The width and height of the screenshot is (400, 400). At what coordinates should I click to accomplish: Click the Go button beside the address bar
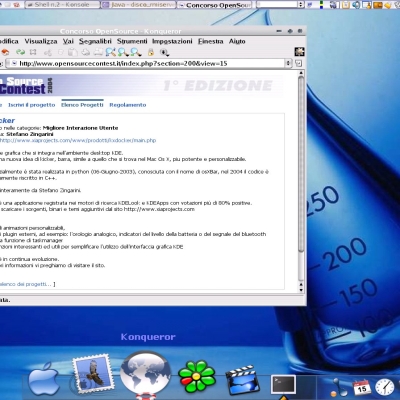point(299,63)
